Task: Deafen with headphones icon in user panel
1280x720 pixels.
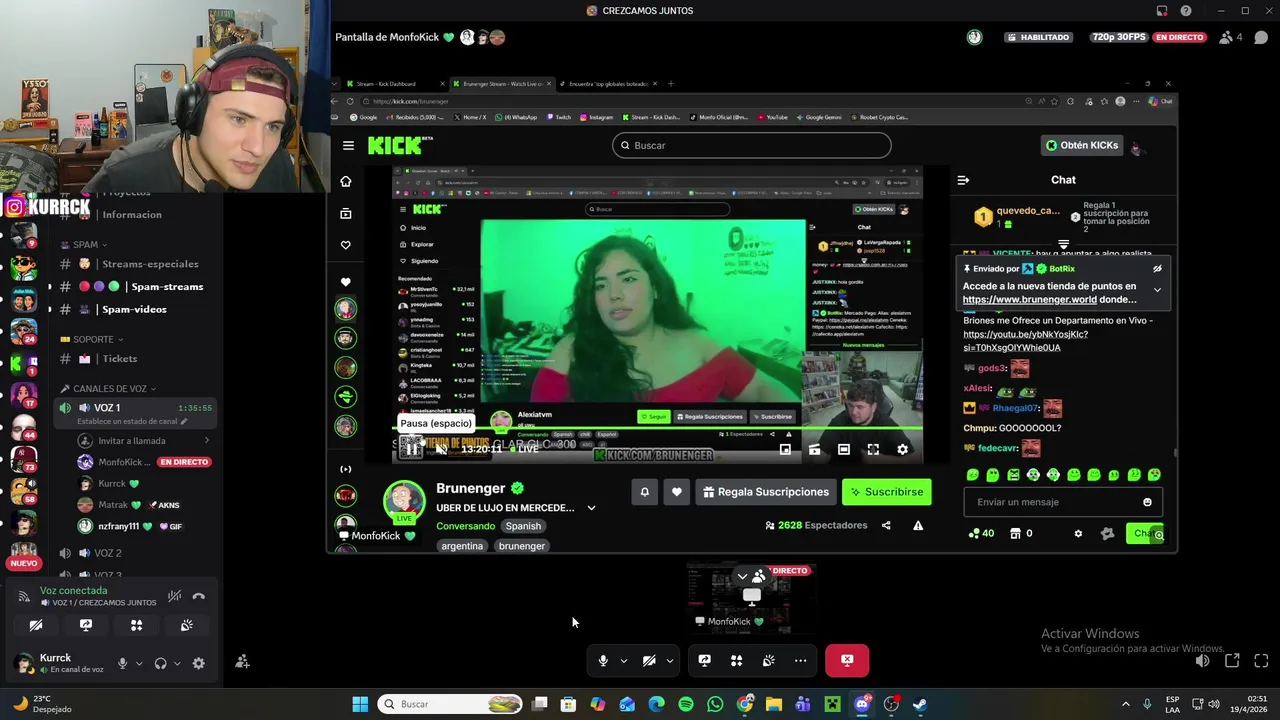Action: tap(160, 663)
